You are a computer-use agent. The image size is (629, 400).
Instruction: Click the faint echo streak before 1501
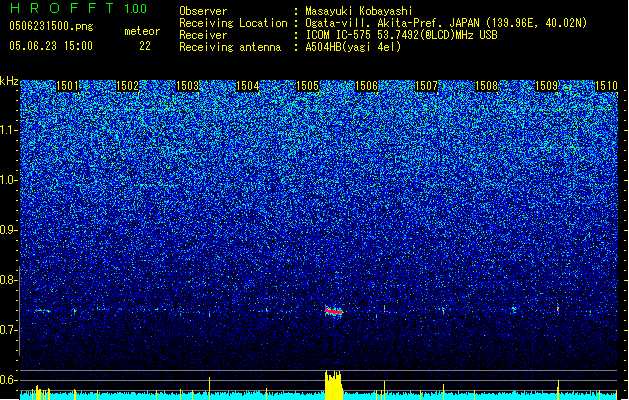[42, 311]
